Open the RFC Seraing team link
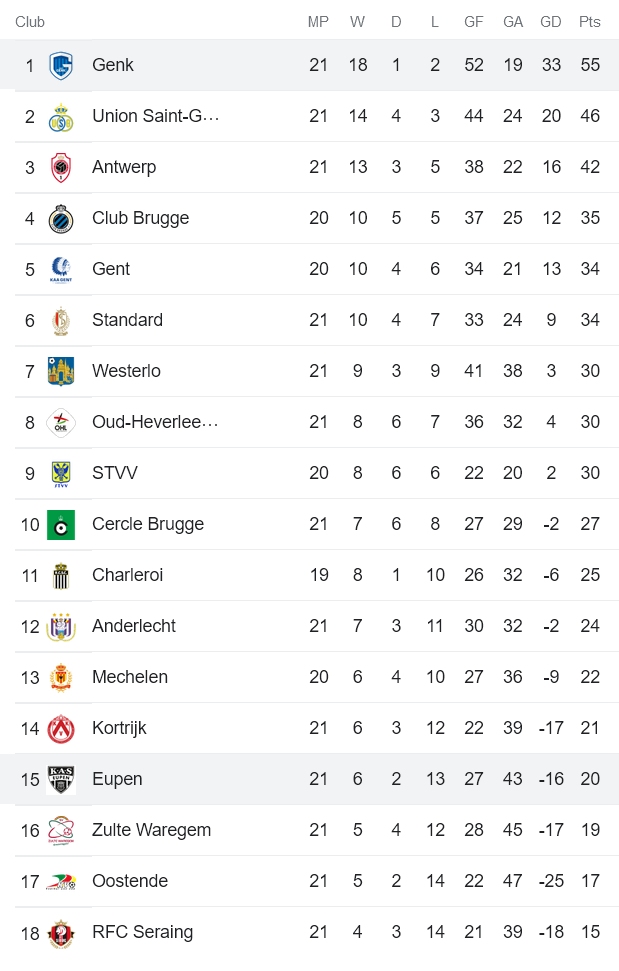 coord(142,932)
